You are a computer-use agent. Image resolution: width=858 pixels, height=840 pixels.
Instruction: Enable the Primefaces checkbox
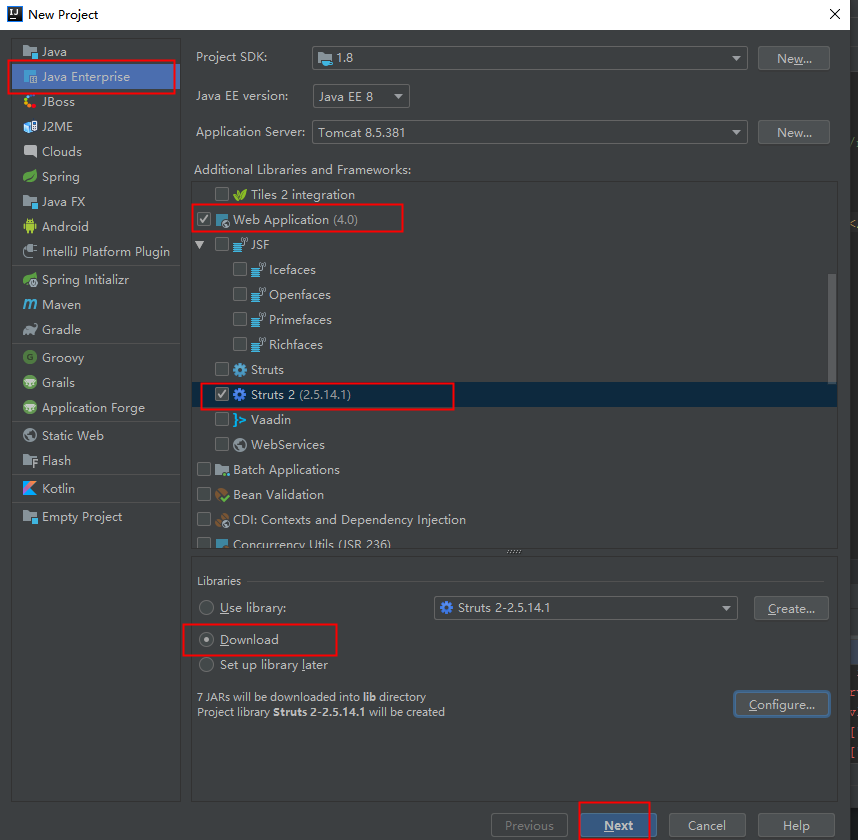tap(240, 319)
